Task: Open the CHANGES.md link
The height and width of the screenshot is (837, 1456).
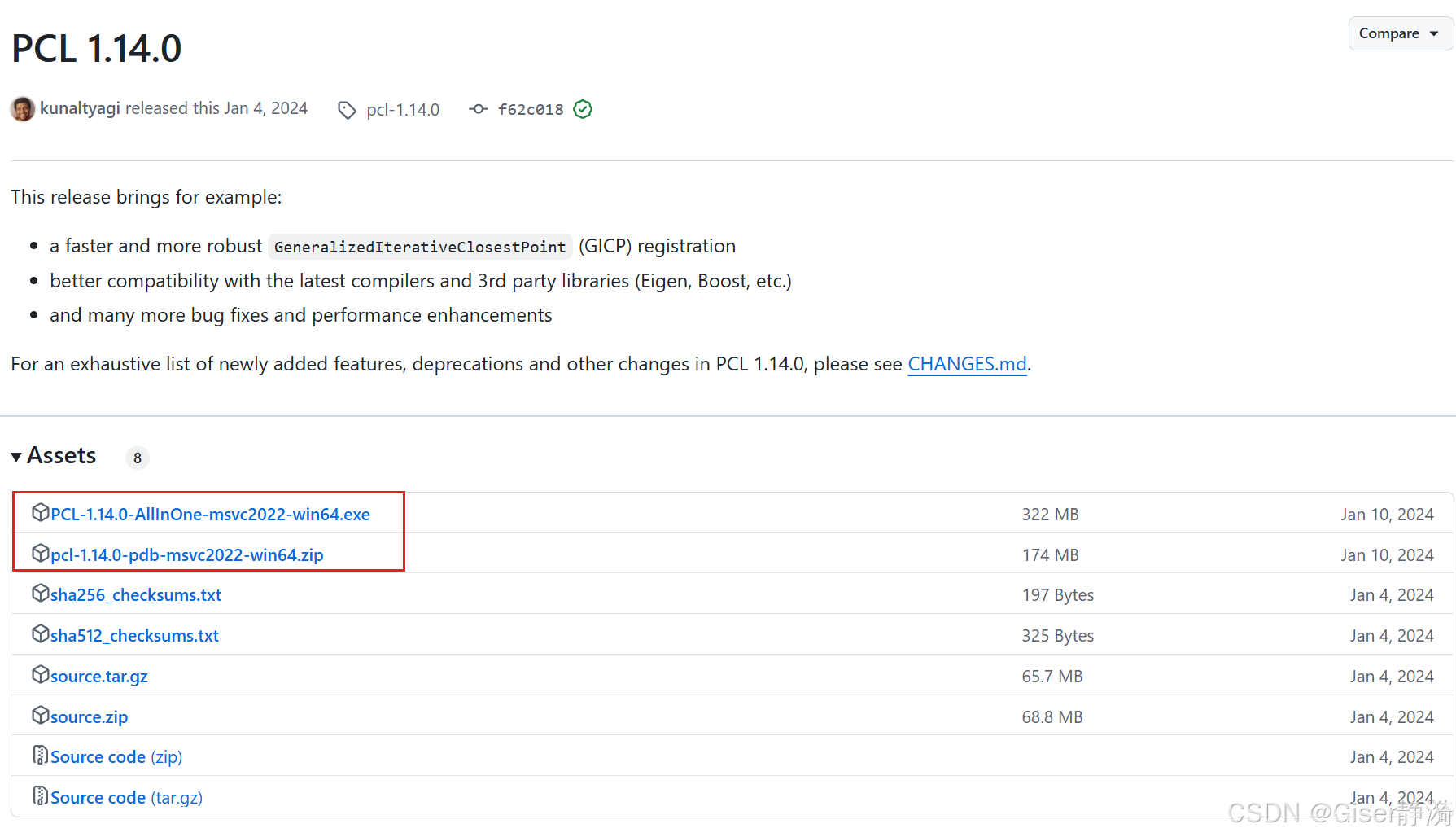Action: [x=967, y=364]
